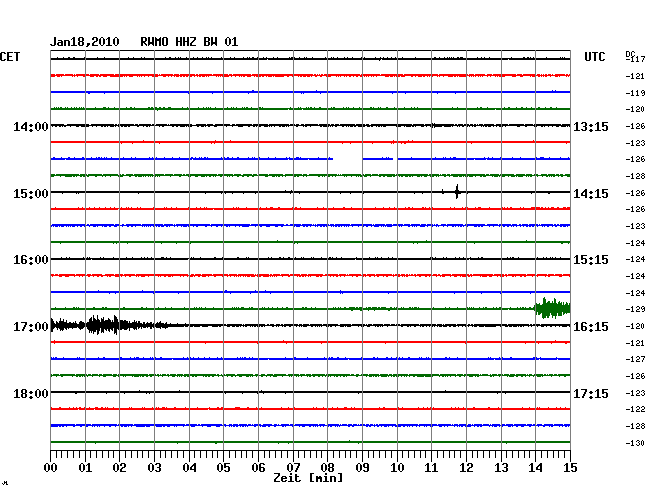
Task: Select the 15:00 CET time label
Action: click(31, 194)
